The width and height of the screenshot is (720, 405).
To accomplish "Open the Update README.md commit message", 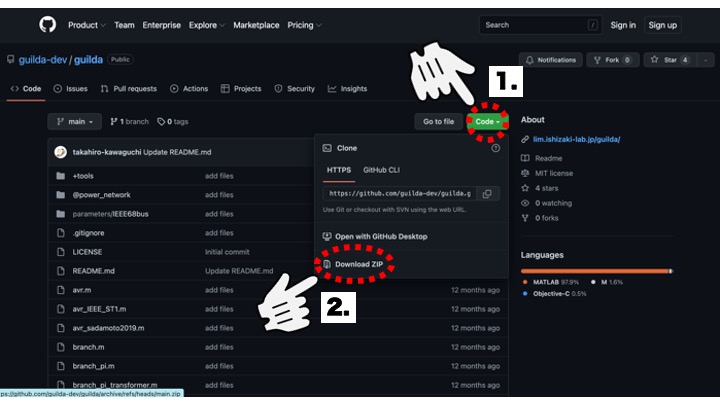I will [177, 152].
